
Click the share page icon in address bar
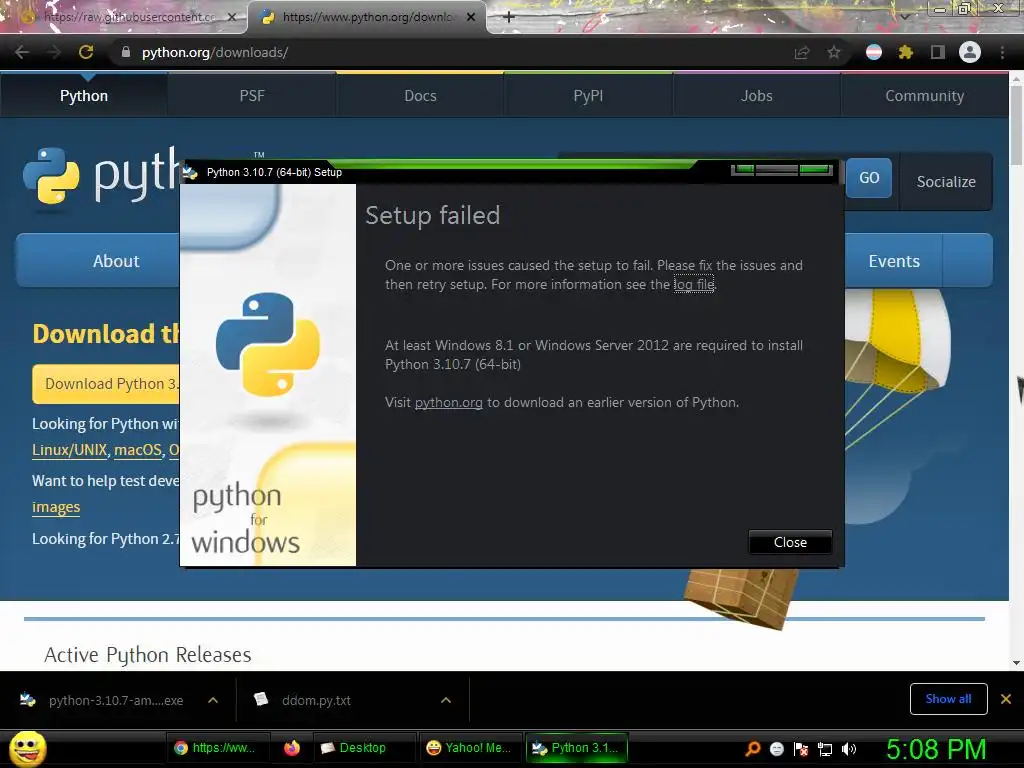pos(801,52)
